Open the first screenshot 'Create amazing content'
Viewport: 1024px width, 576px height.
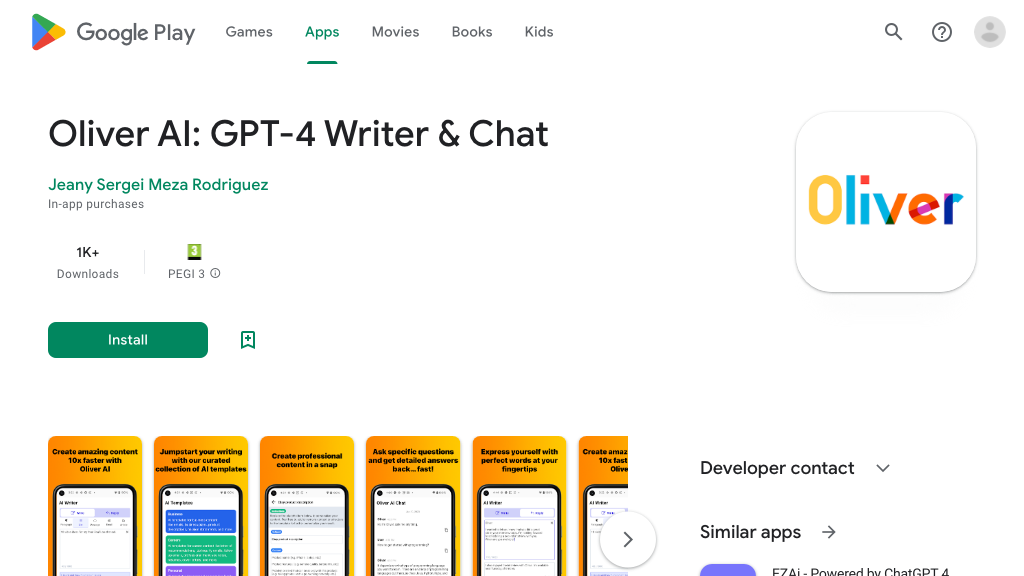95,506
